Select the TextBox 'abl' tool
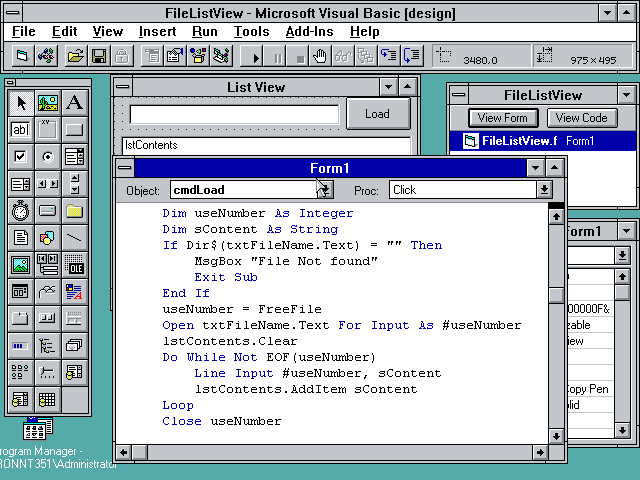640x480 pixels. tap(21, 130)
